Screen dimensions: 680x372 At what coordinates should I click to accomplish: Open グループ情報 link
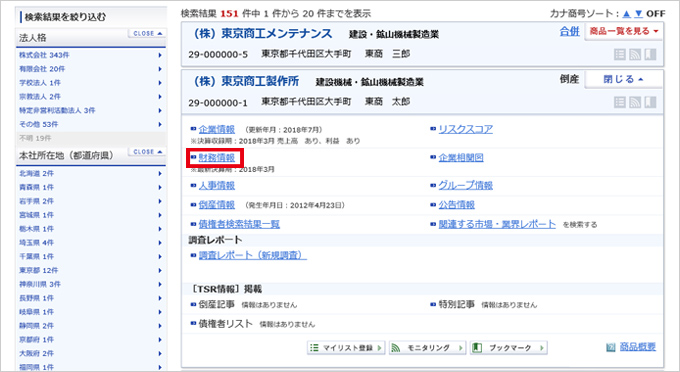coord(466,186)
